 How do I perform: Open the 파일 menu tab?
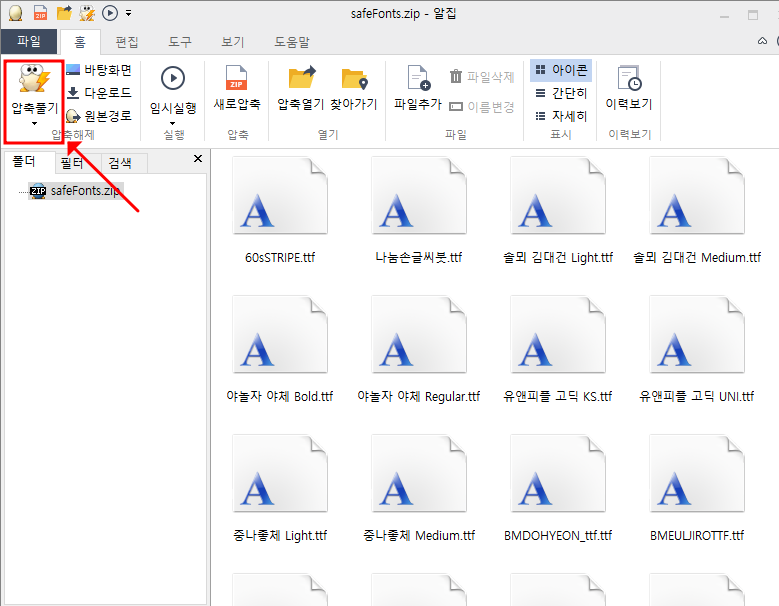(29, 41)
